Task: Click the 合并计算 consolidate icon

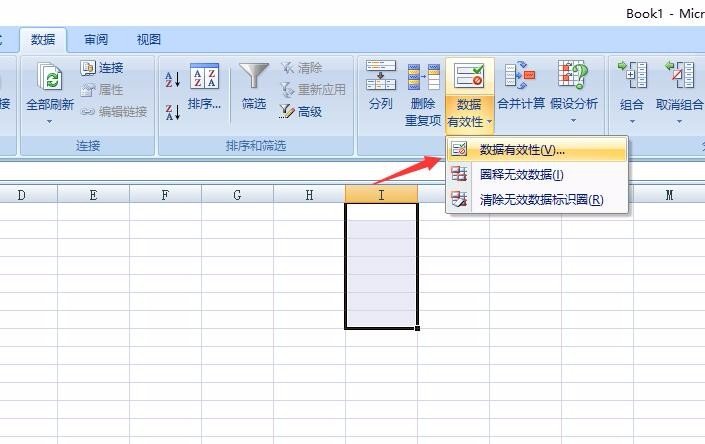Action: click(521, 88)
